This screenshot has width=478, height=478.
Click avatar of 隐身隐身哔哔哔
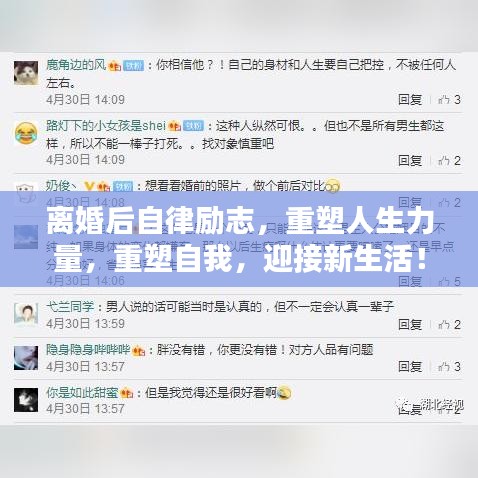(x=26, y=358)
